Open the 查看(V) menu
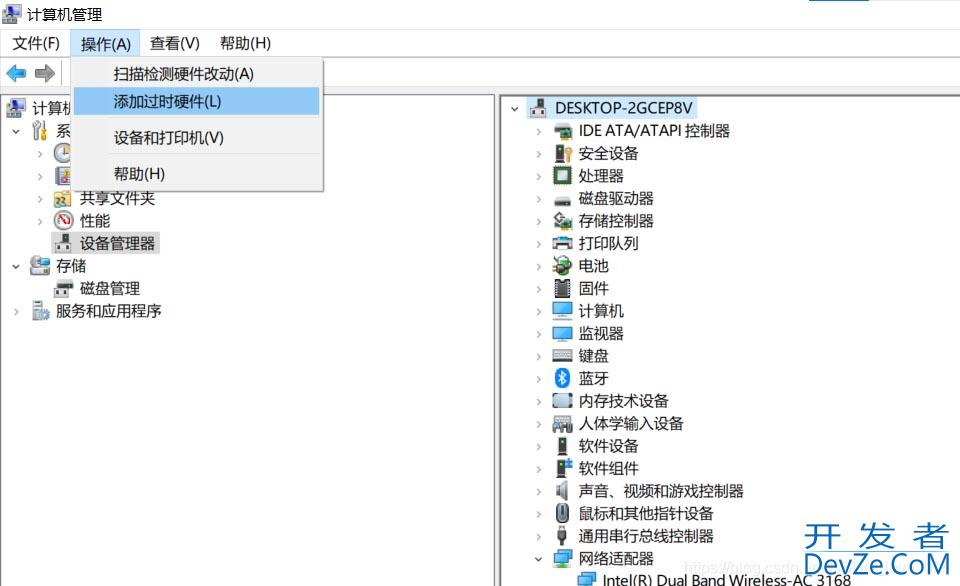Screen dimensions: 960x586 click(174, 43)
